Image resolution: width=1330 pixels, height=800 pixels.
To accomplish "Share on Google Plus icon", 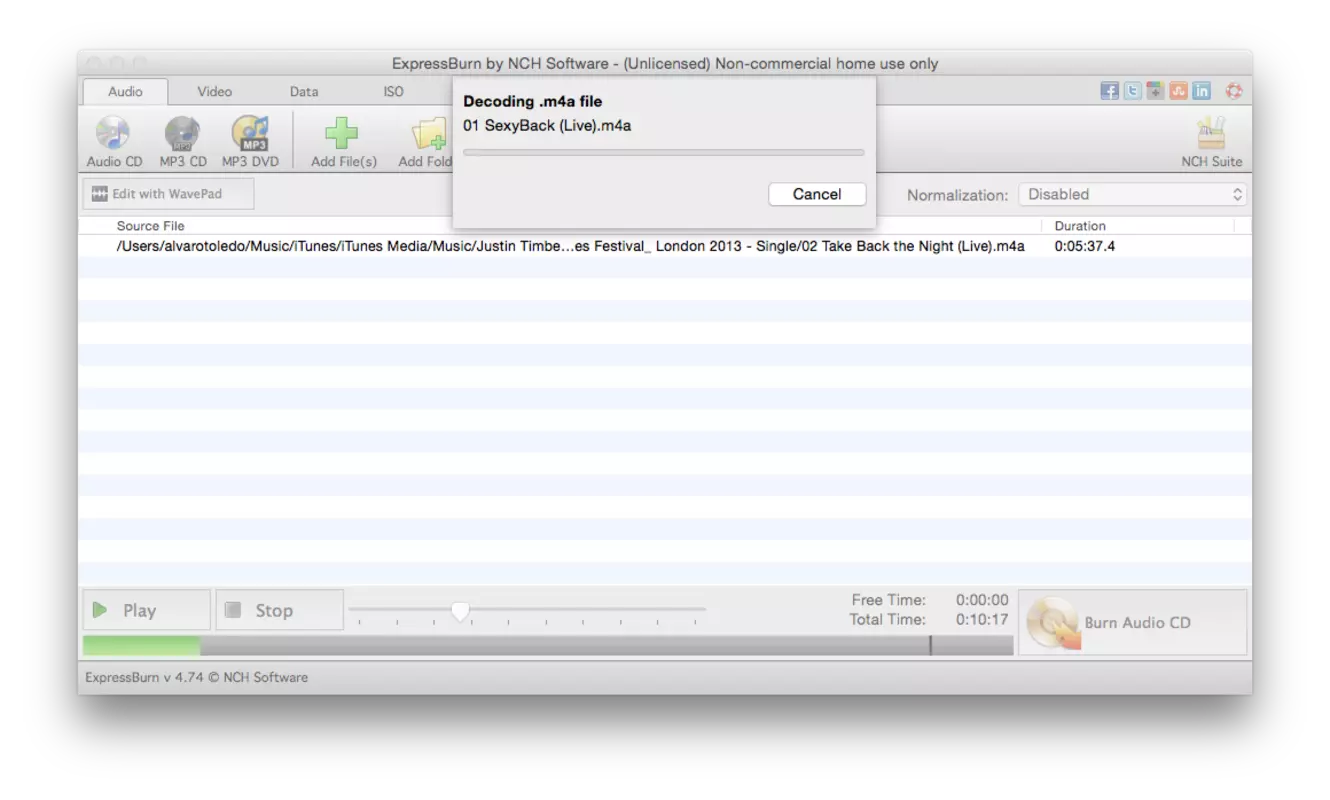I will click(x=1156, y=91).
